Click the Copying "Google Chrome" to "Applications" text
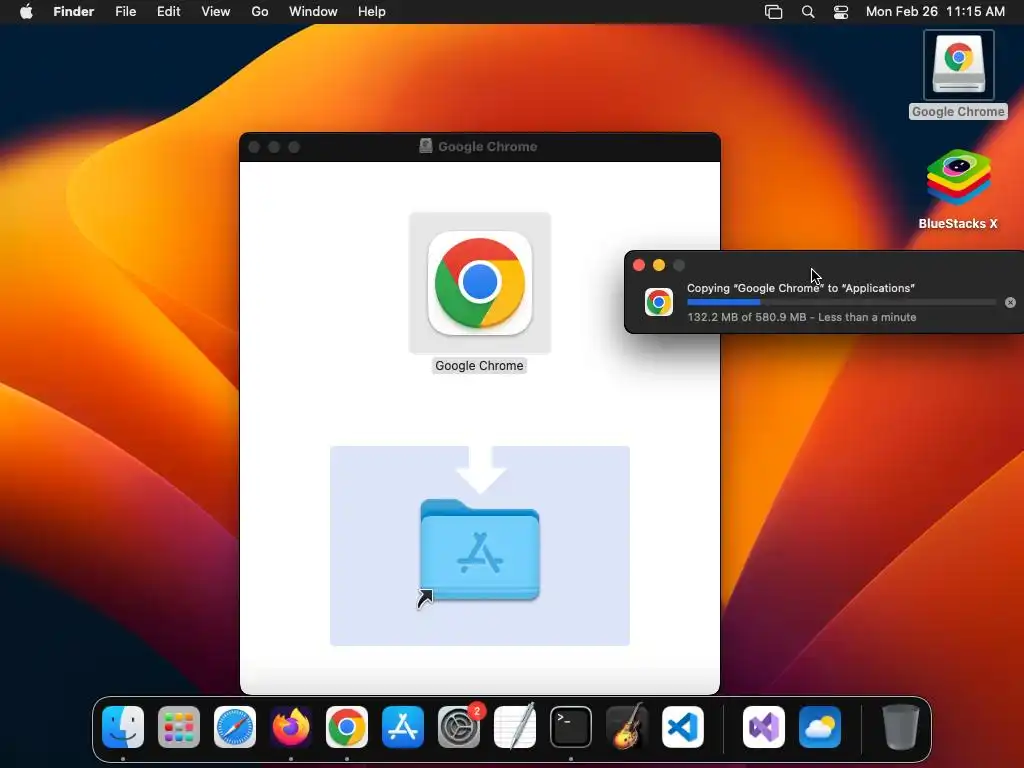This screenshot has height=768, width=1024. [x=801, y=288]
